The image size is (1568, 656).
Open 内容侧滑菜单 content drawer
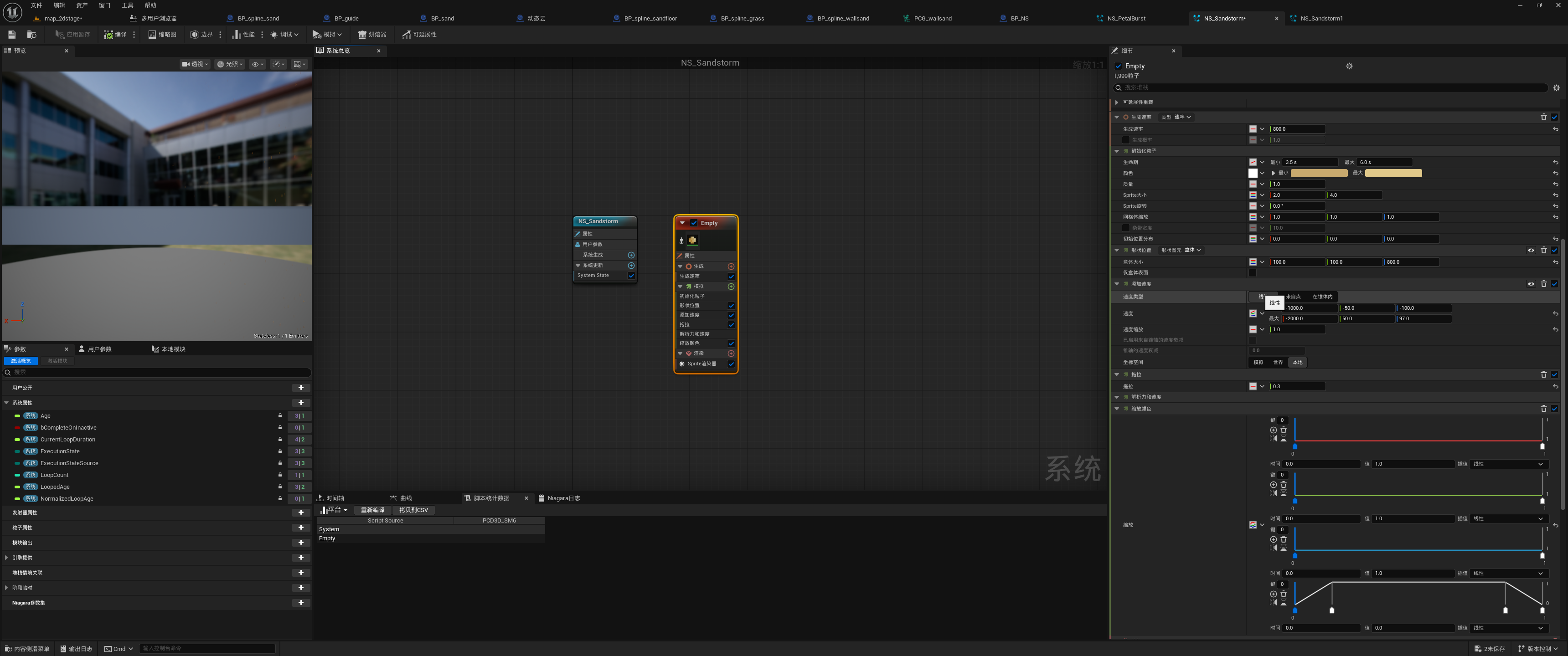pyautogui.click(x=27, y=649)
